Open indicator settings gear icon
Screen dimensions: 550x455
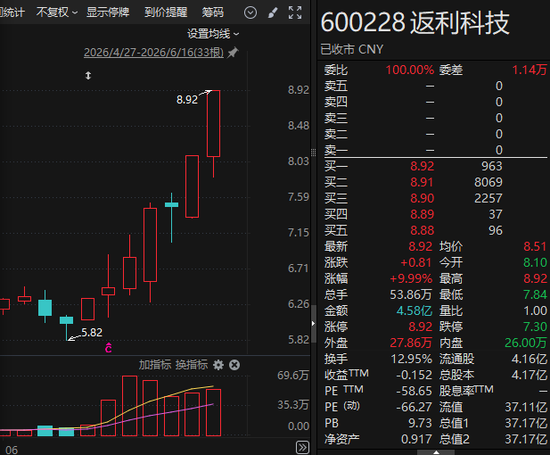218,365
